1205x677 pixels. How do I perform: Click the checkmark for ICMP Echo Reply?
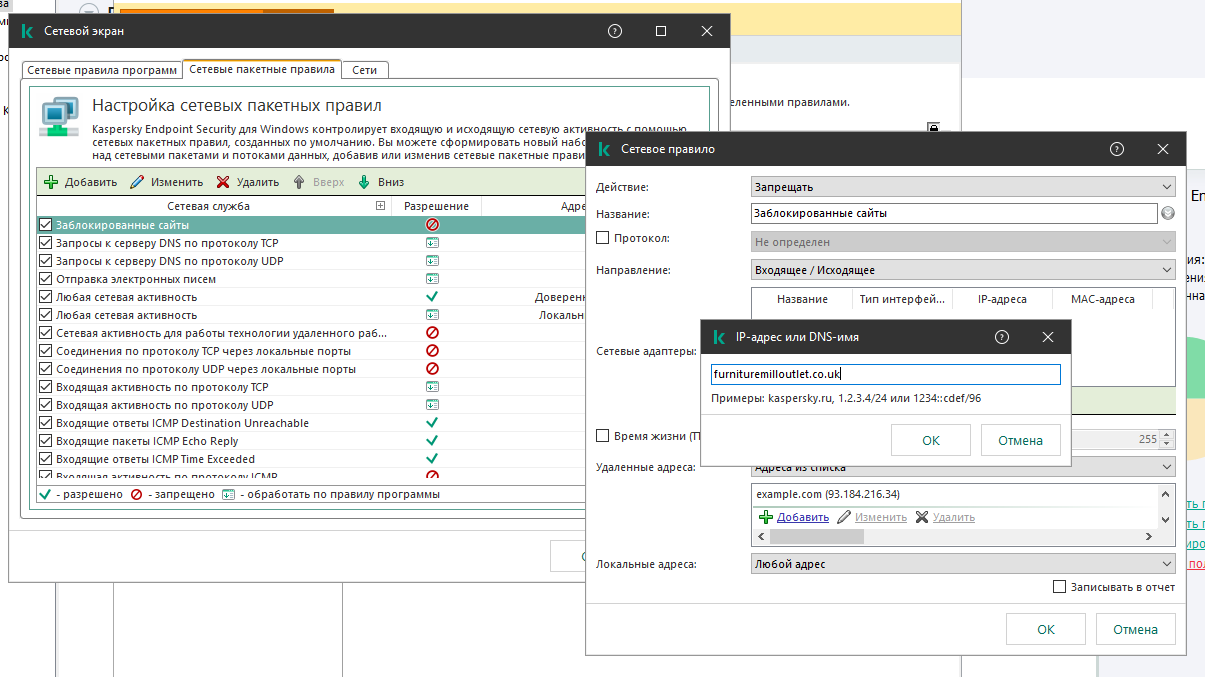432,441
